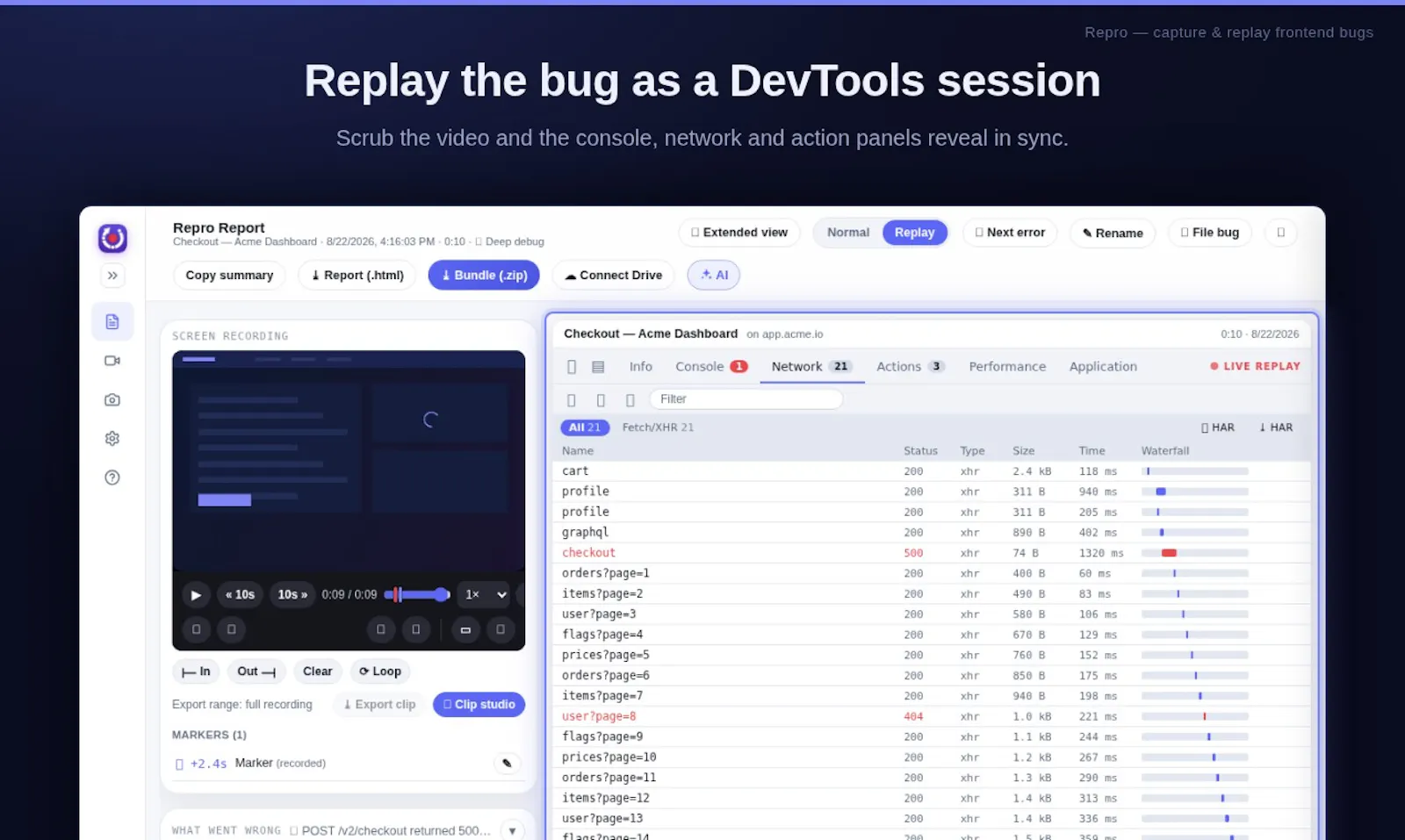Enable Extended view
The height and width of the screenshot is (840, 1405).
tap(739, 233)
